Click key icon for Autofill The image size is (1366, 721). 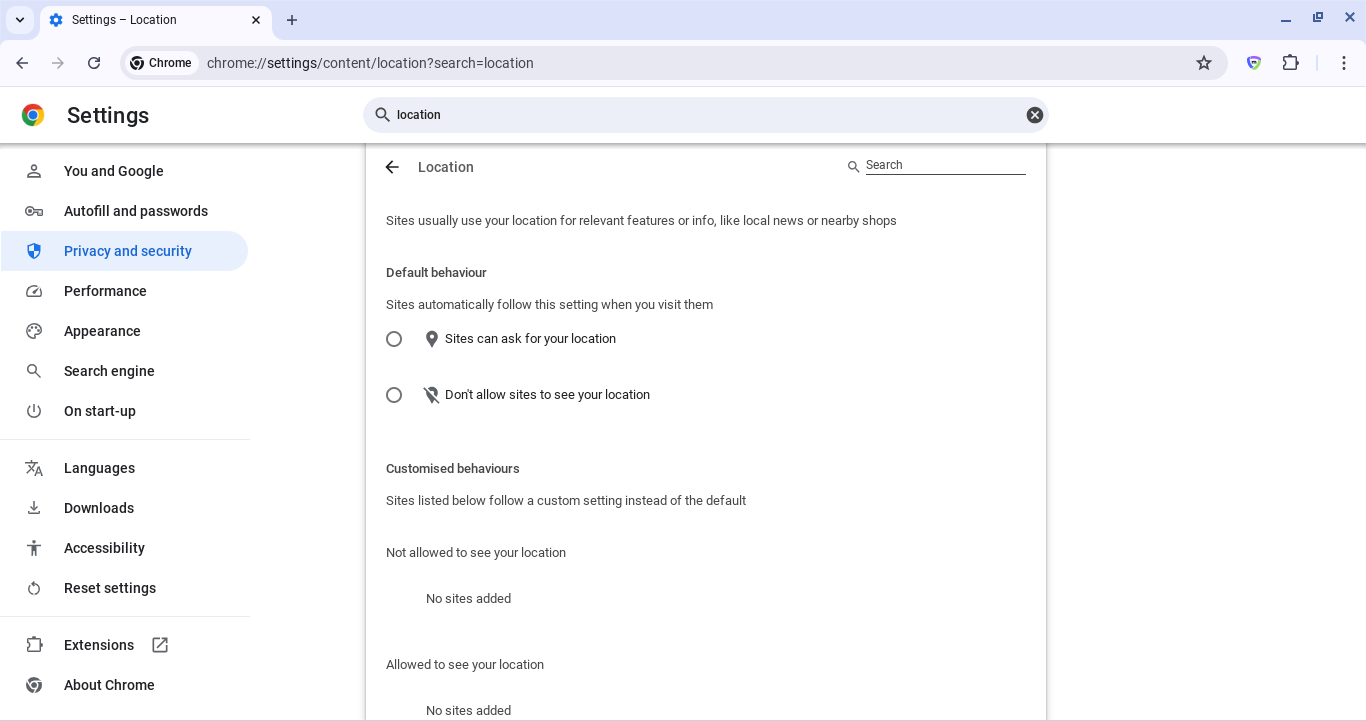tap(34, 211)
